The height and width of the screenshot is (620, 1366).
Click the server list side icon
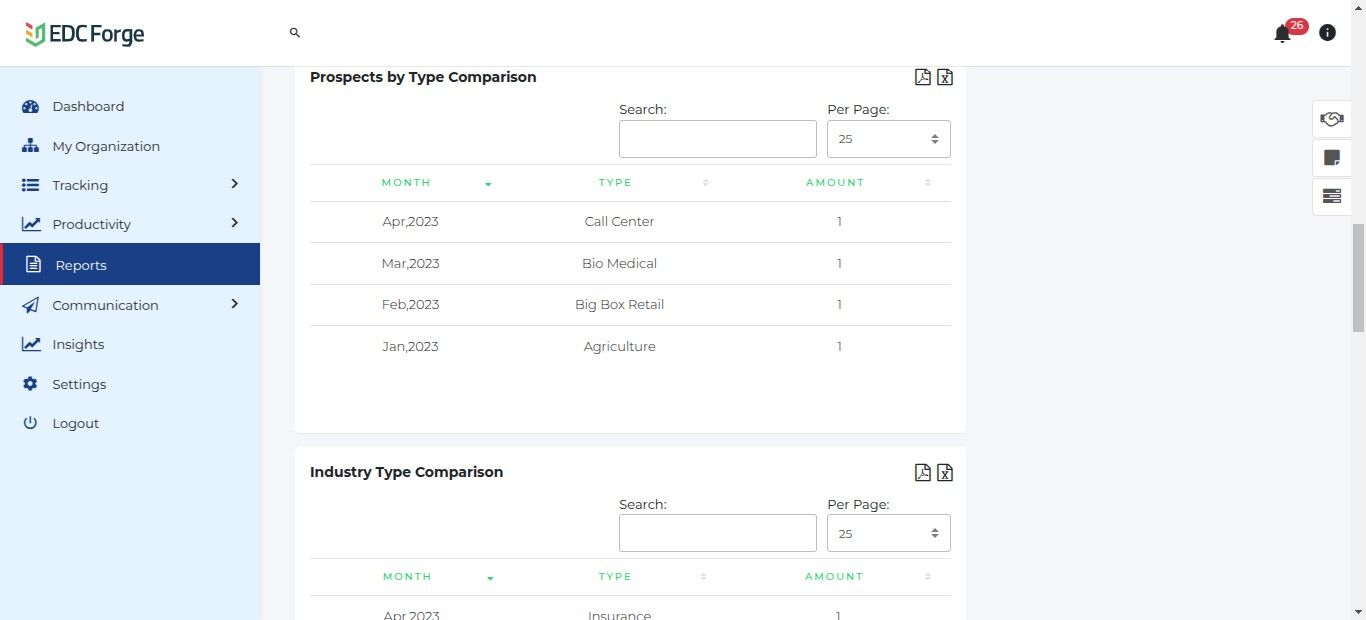1331,196
